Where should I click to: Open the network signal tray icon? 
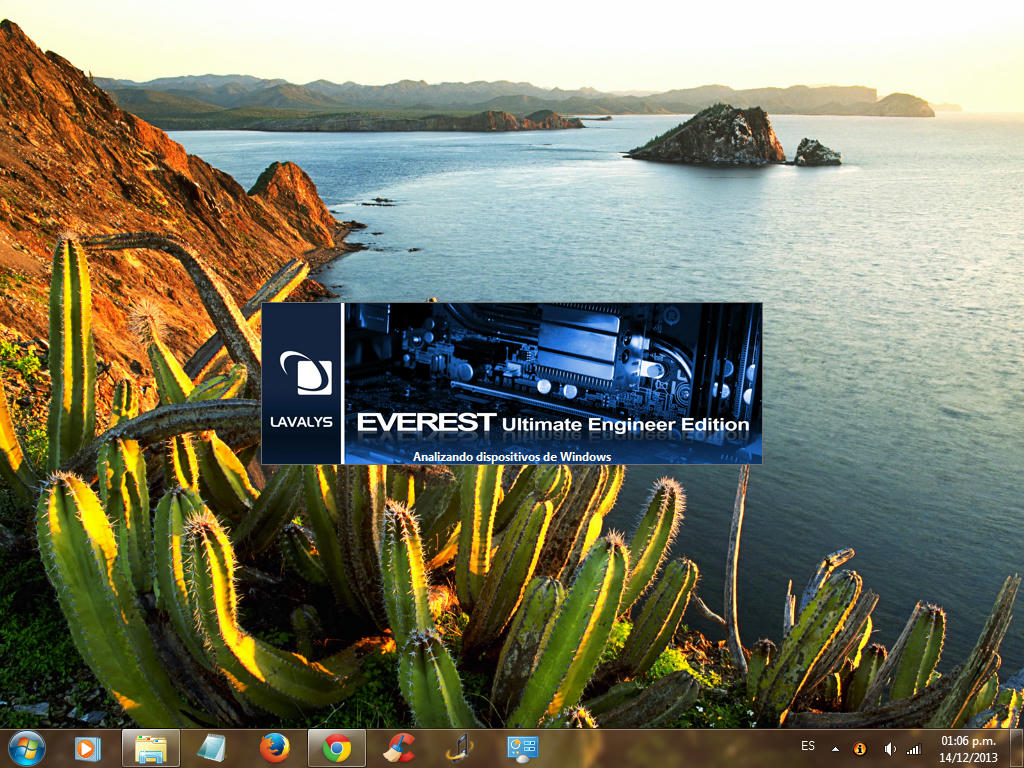click(x=913, y=749)
